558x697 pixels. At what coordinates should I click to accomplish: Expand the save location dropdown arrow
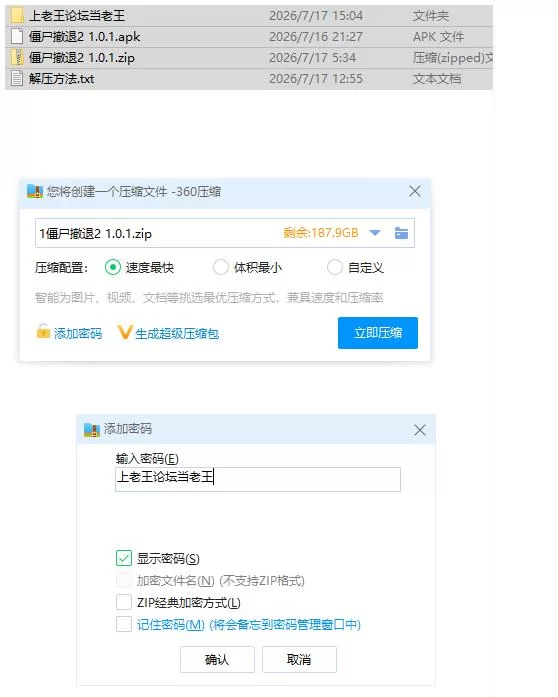375,233
